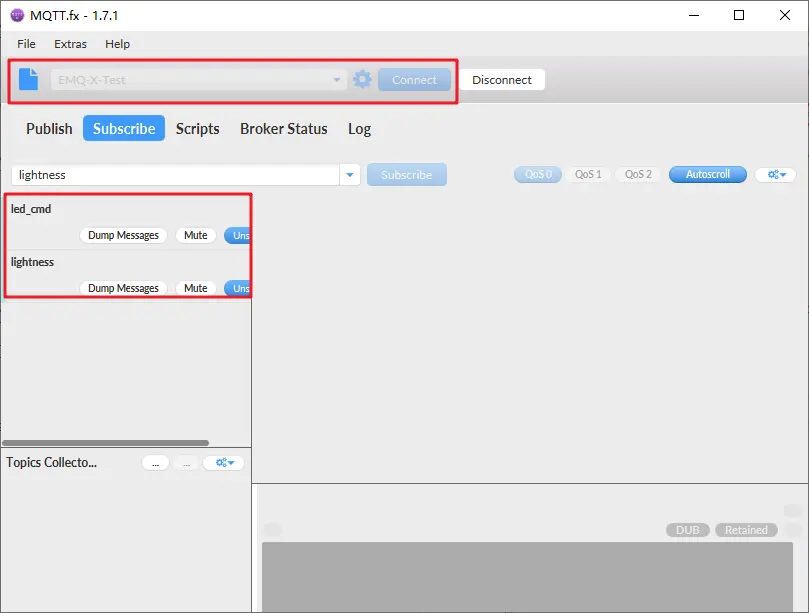This screenshot has width=809, height=613.
Task: Open subscribe options gear menu beside Autoscroll
Action: click(x=775, y=174)
